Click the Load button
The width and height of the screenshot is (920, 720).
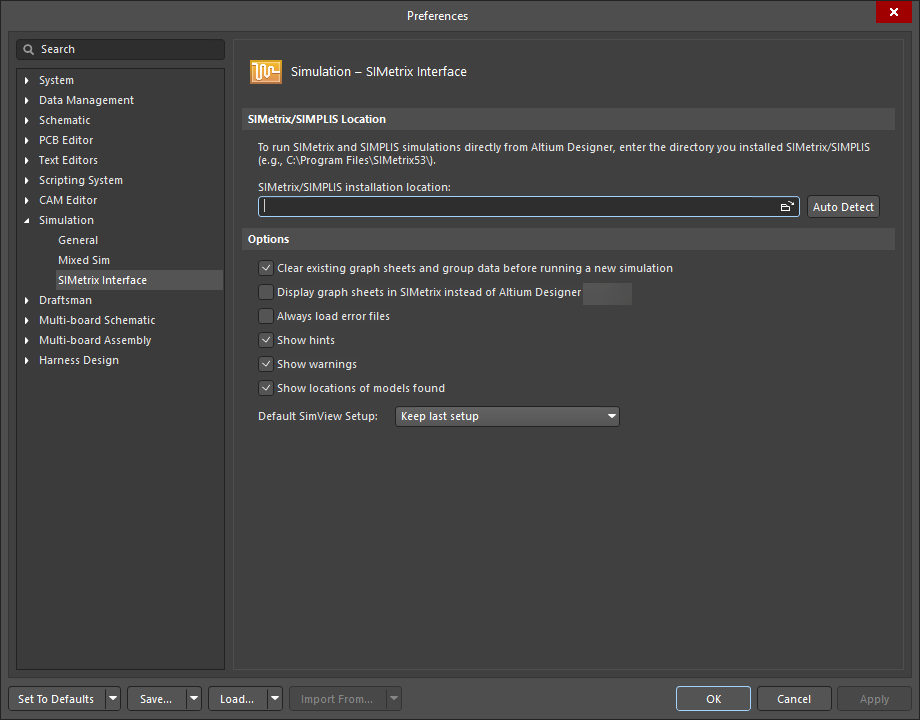[x=235, y=698]
